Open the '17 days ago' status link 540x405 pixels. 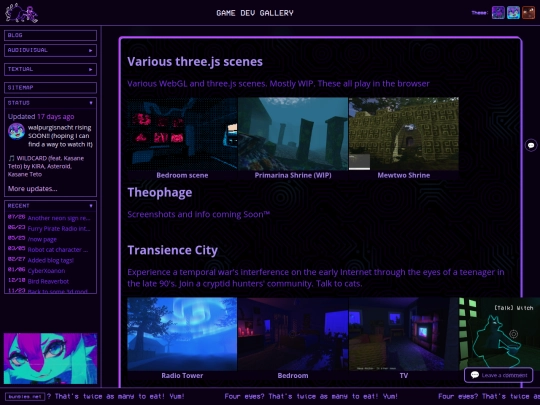click(55, 117)
